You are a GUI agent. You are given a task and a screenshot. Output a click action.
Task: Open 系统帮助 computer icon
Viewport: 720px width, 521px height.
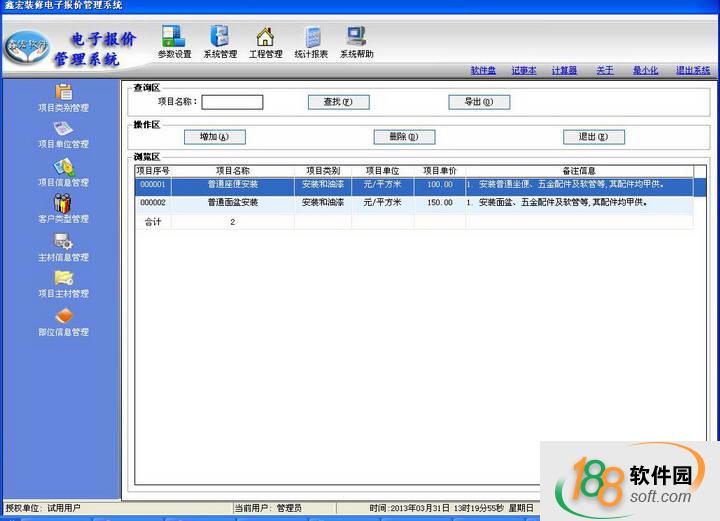pyautogui.click(x=356, y=38)
